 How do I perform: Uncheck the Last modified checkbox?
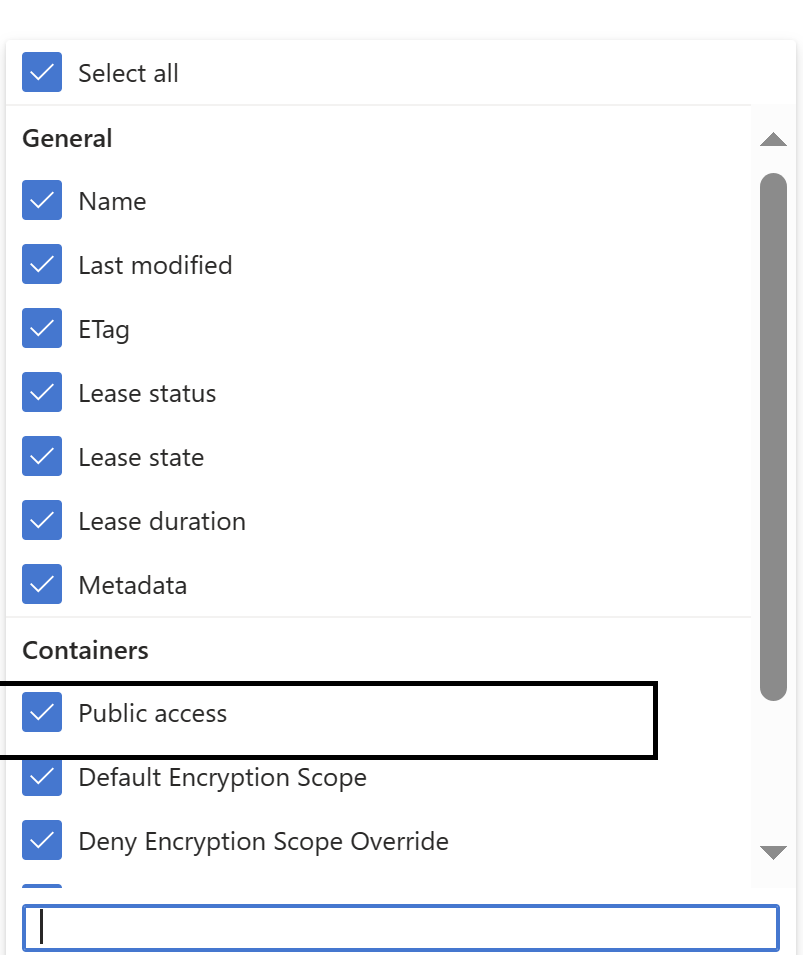(x=41, y=264)
